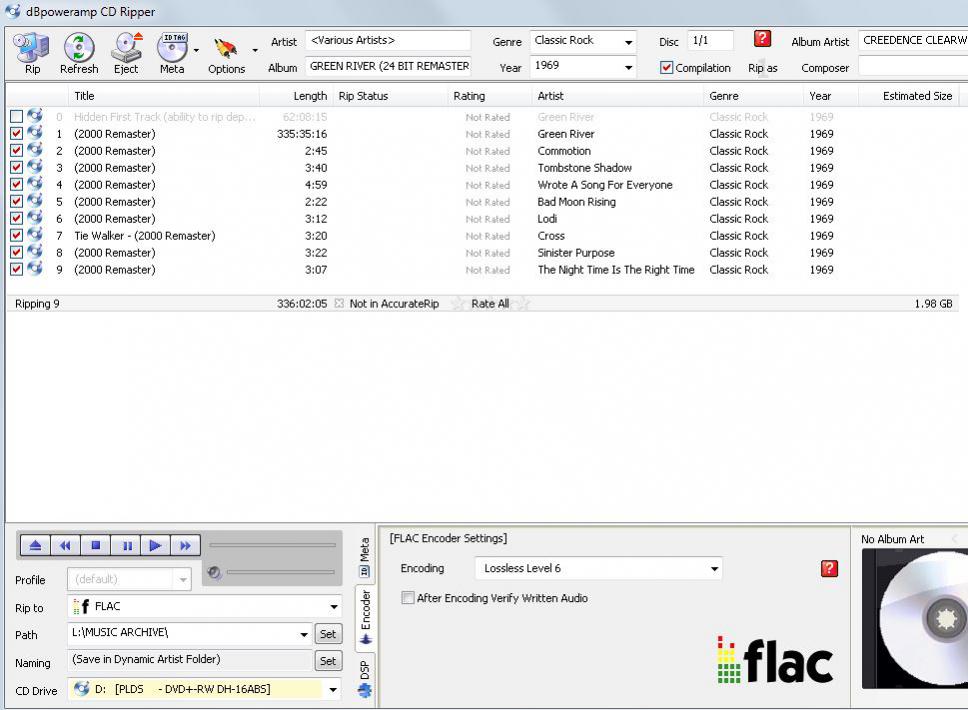
Task: Click the Set button next to Naming
Action: click(328, 661)
